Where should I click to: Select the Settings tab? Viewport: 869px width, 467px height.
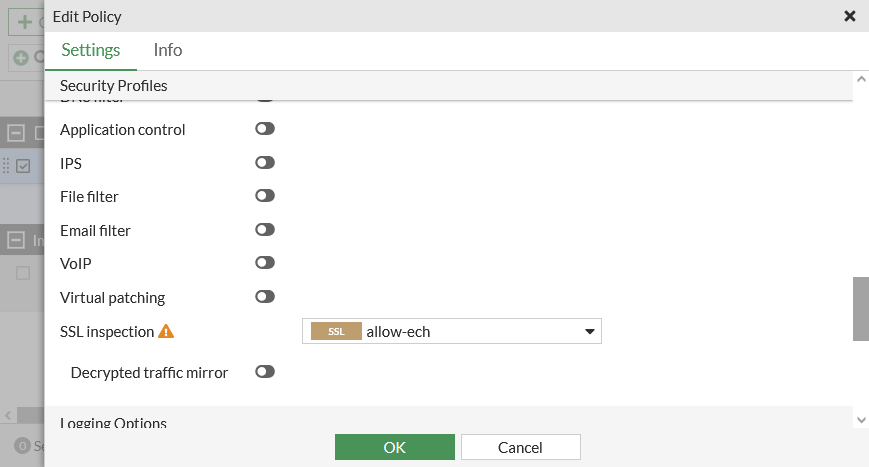pos(90,50)
